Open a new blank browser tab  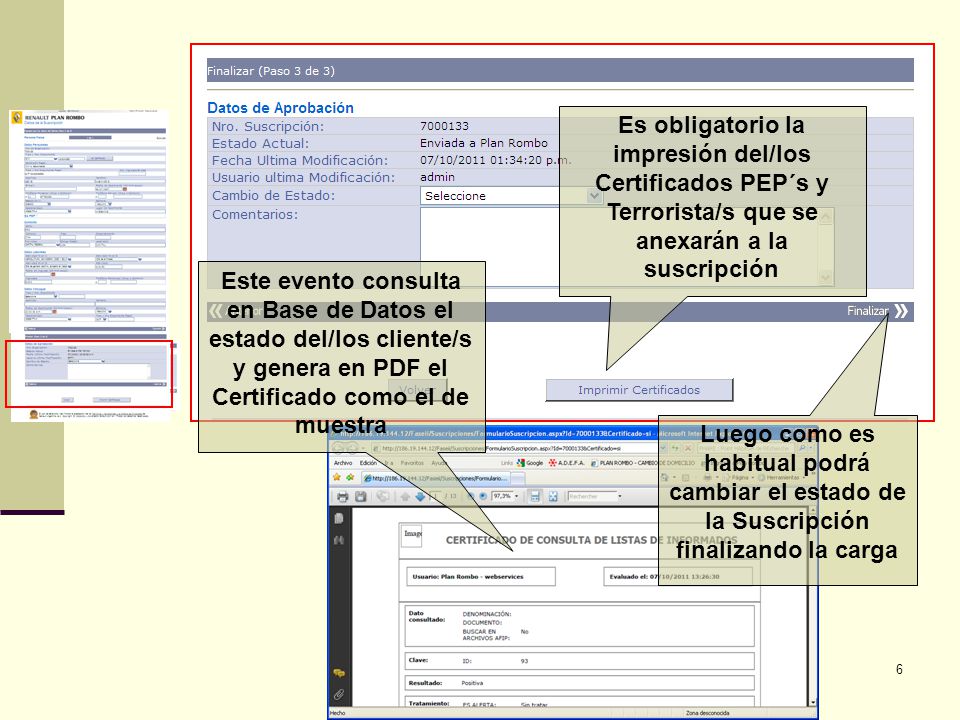(518, 478)
